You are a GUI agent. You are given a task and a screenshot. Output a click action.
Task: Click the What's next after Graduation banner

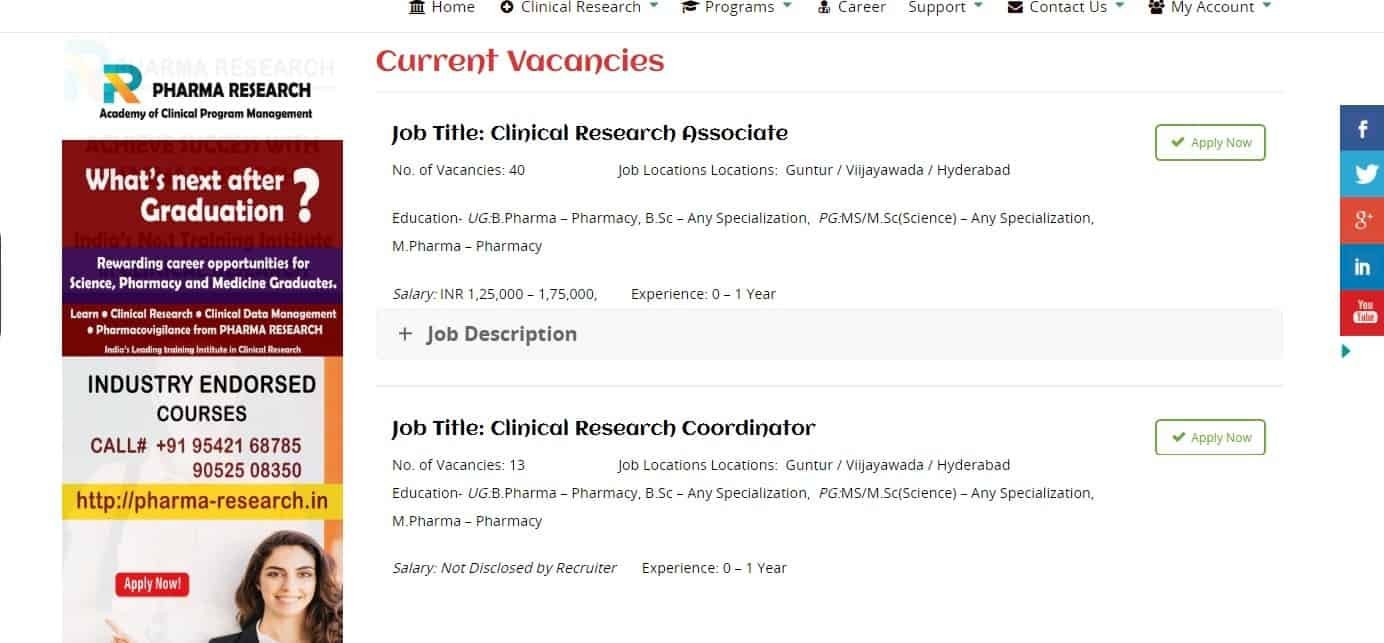click(x=202, y=196)
